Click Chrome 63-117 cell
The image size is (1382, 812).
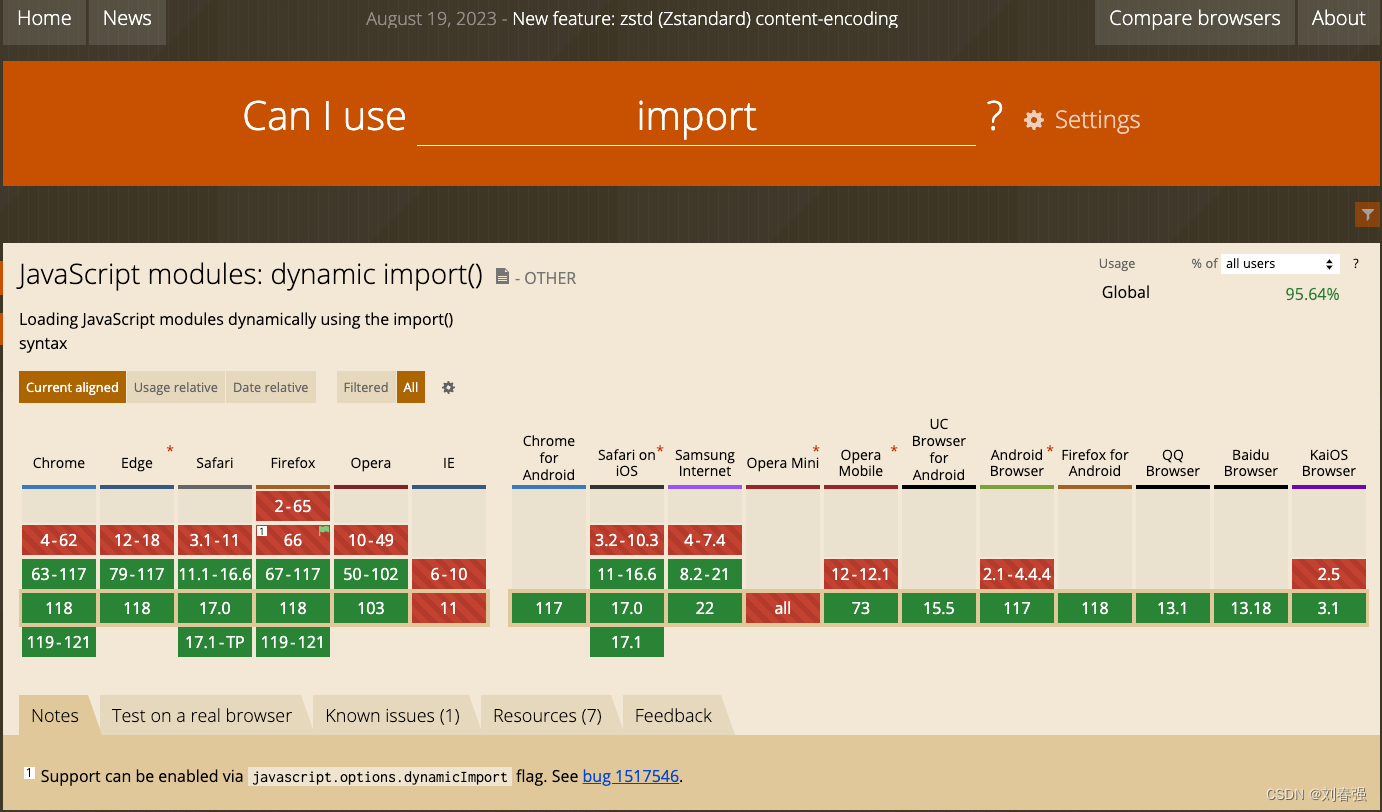pyautogui.click(x=59, y=574)
